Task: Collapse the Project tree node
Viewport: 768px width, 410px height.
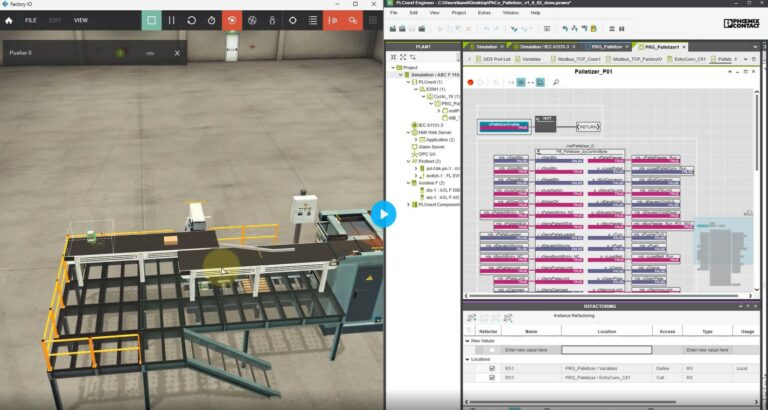Action: (393, 68)
